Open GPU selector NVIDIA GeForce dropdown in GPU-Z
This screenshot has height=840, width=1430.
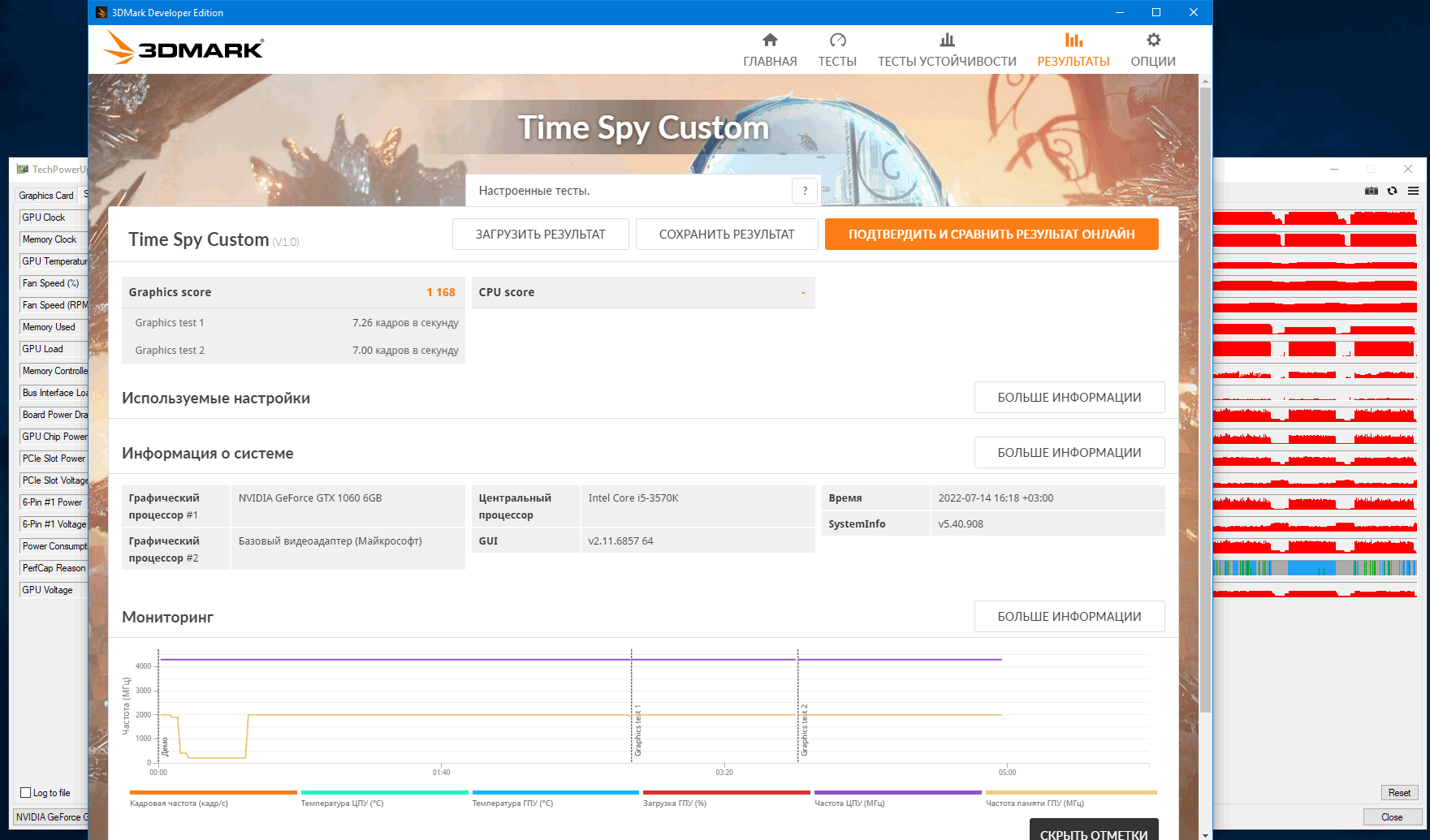51,817
